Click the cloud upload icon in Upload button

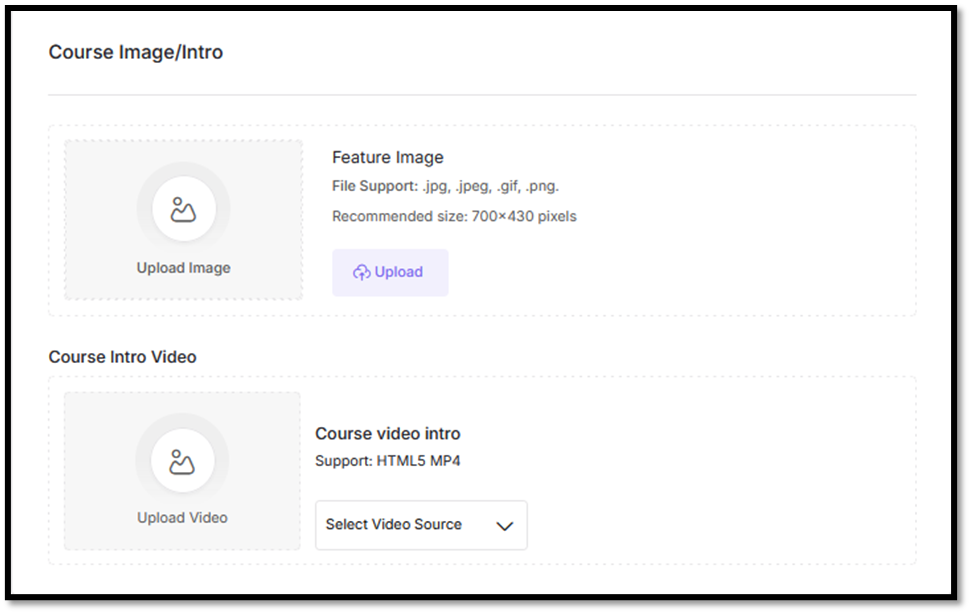[x=361, y=273]
